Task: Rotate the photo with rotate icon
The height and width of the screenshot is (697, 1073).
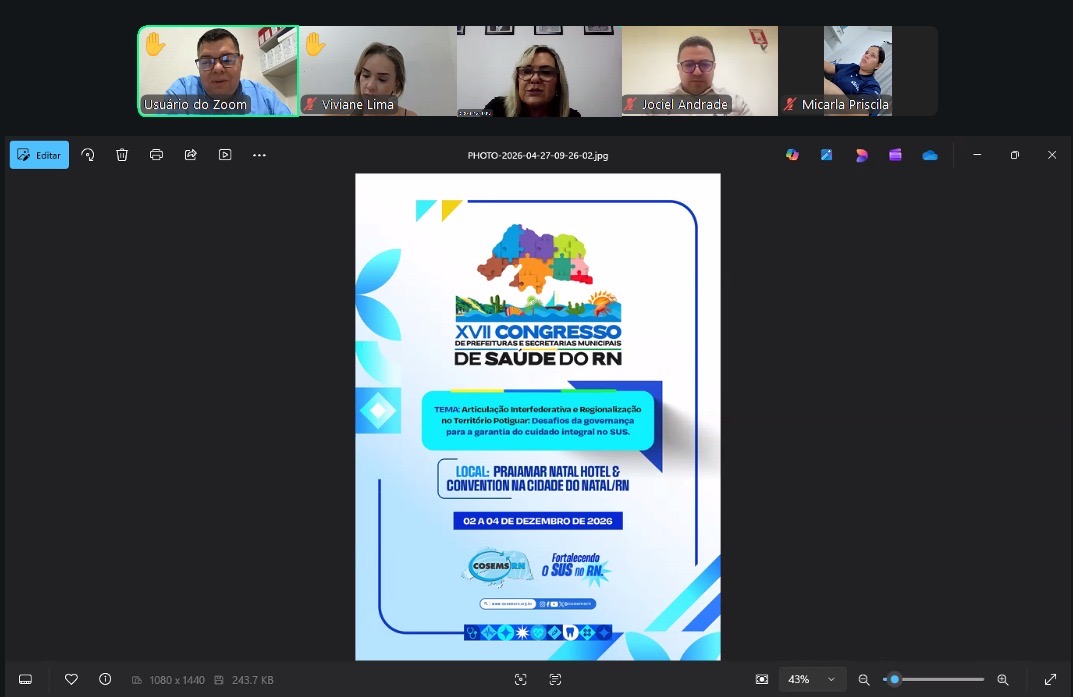Action: (88, 155)
